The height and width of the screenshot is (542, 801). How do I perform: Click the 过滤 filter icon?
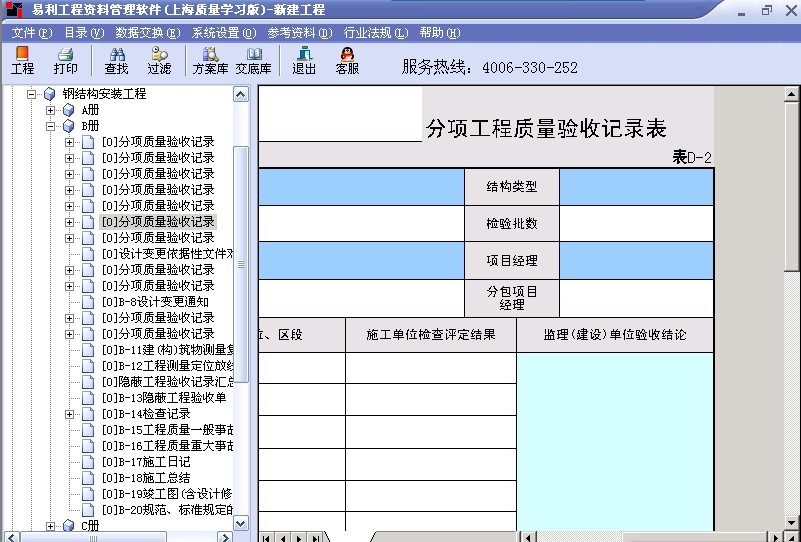(159, 60)
